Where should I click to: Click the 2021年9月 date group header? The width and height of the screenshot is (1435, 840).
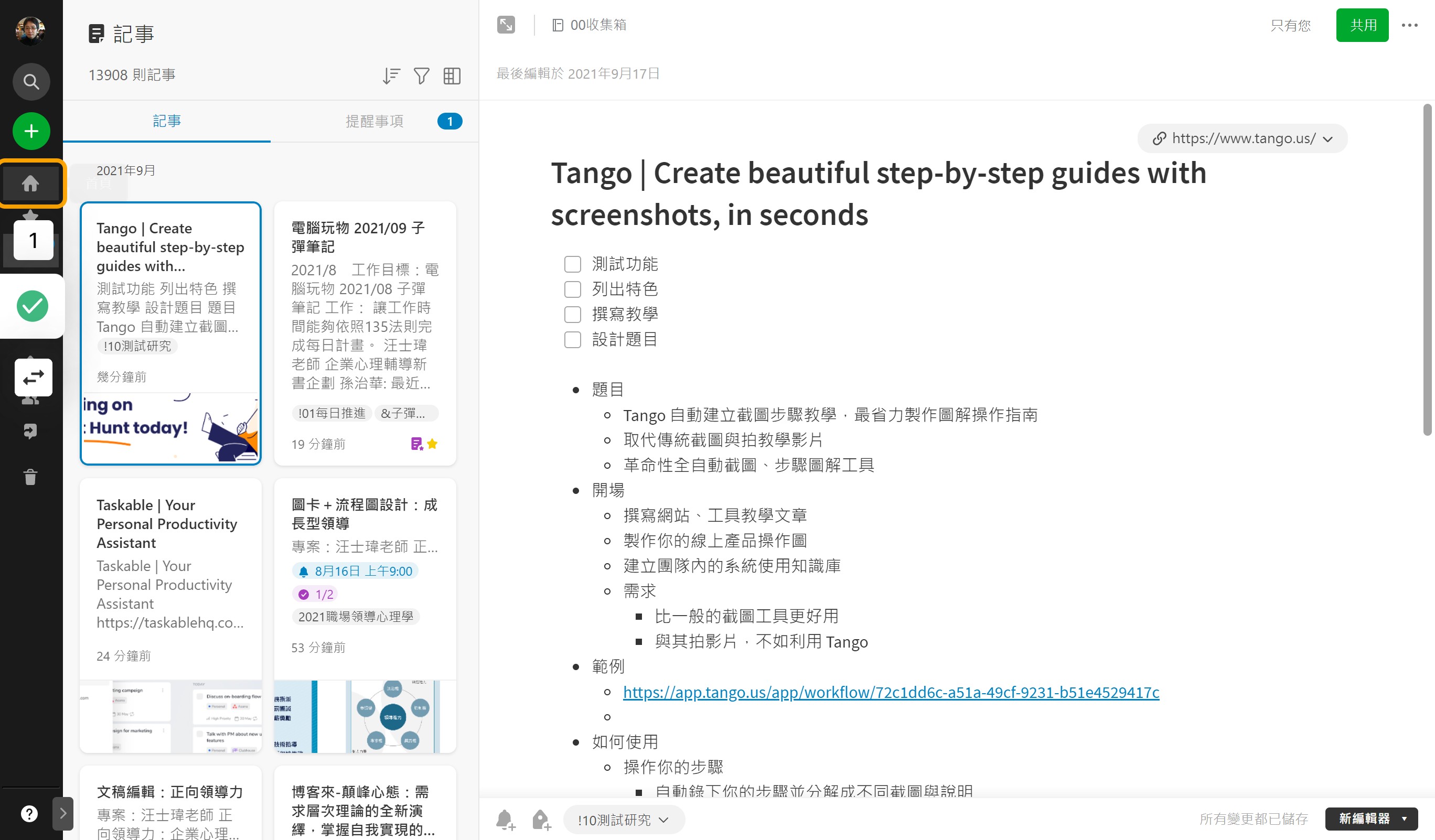click(126, 171)
